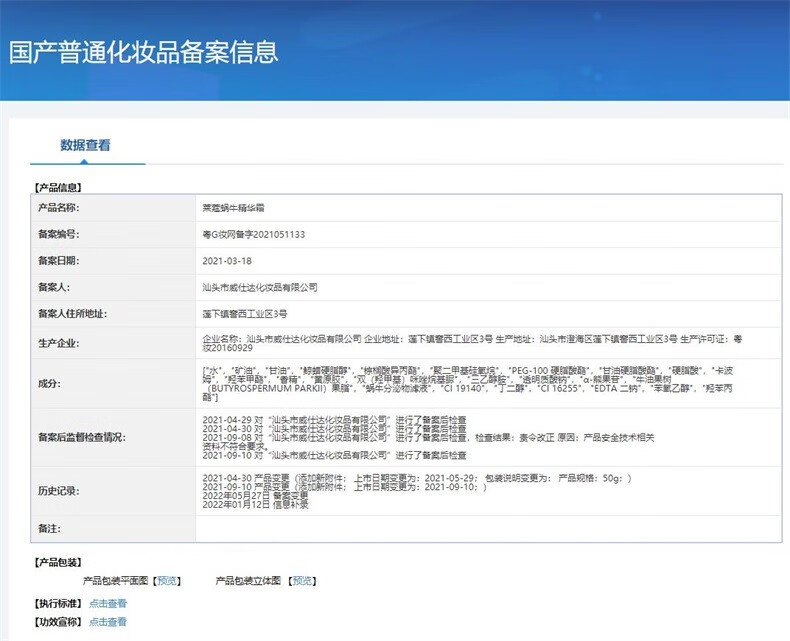
Task: Click the 备案日期 row label
Action: (58, 261)
